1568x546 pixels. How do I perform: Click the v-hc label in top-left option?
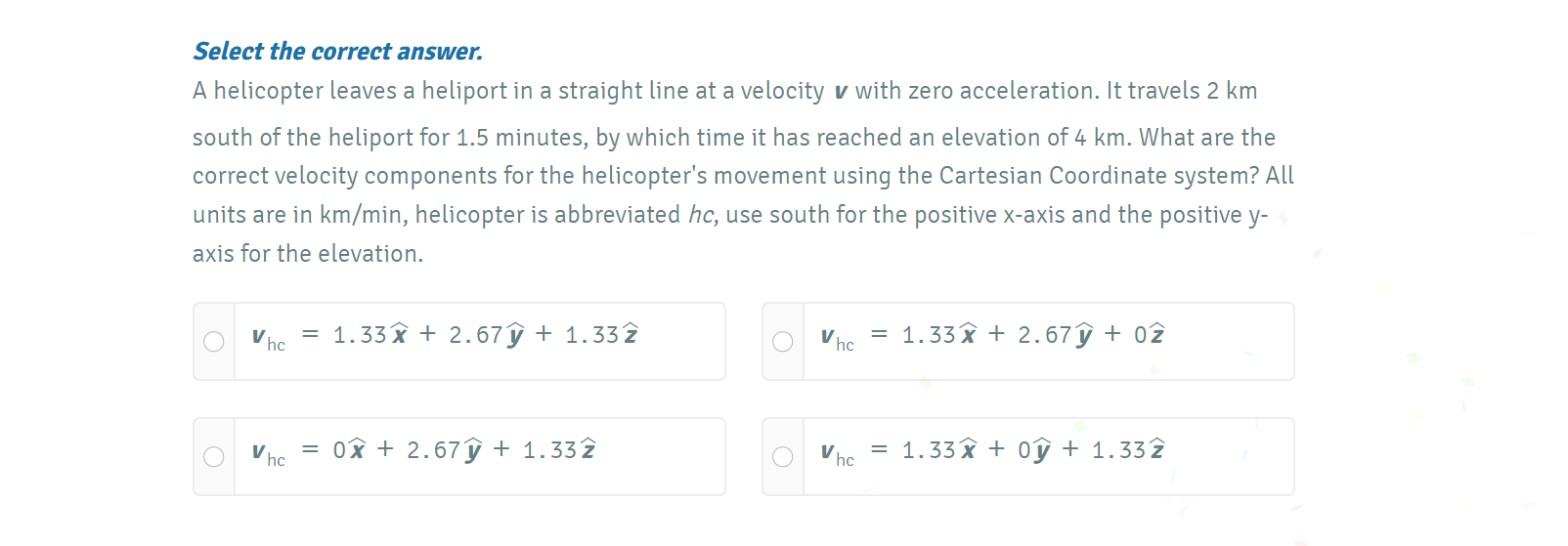(268, 338)
